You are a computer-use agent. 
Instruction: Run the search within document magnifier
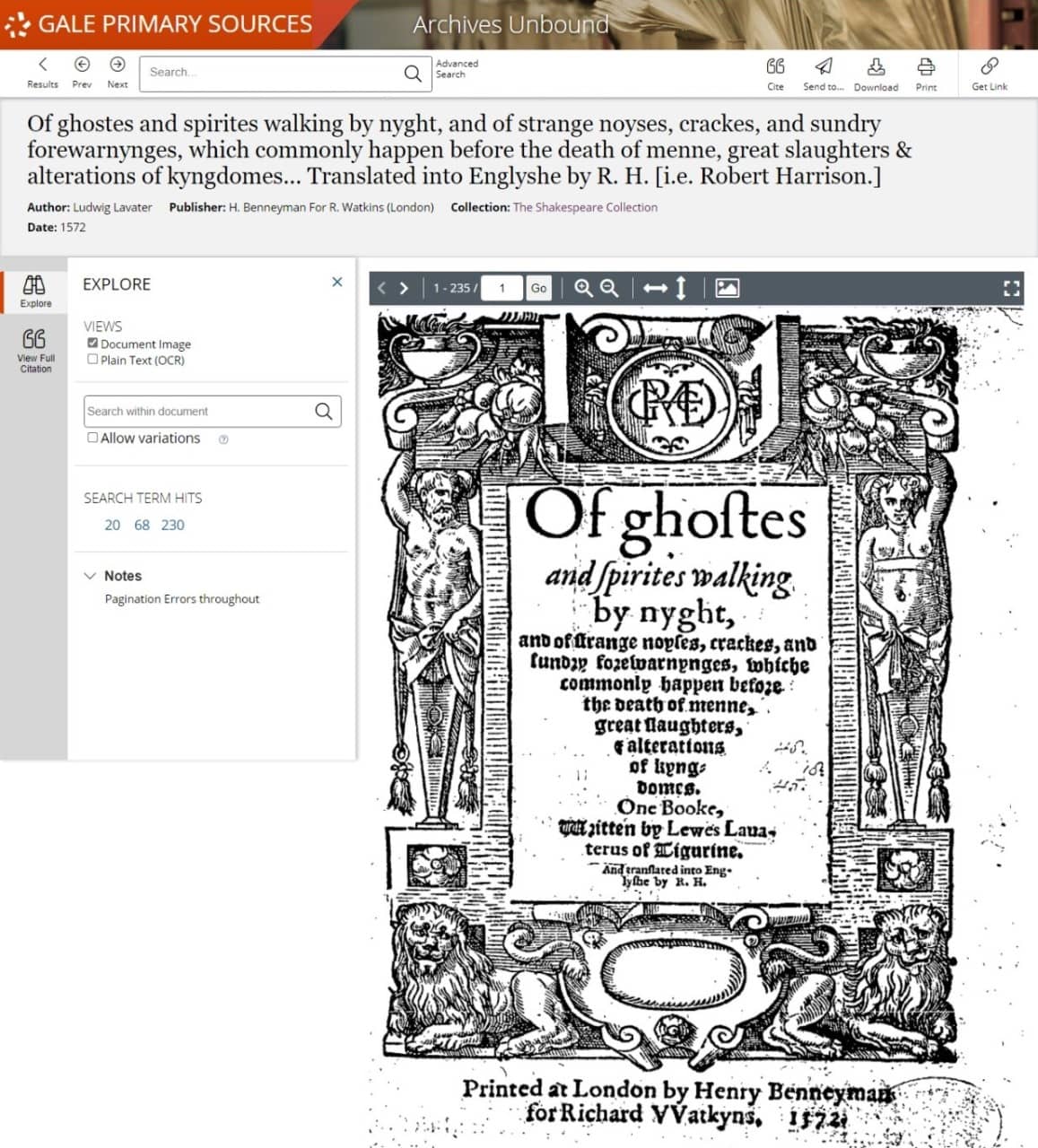(324, 411)
